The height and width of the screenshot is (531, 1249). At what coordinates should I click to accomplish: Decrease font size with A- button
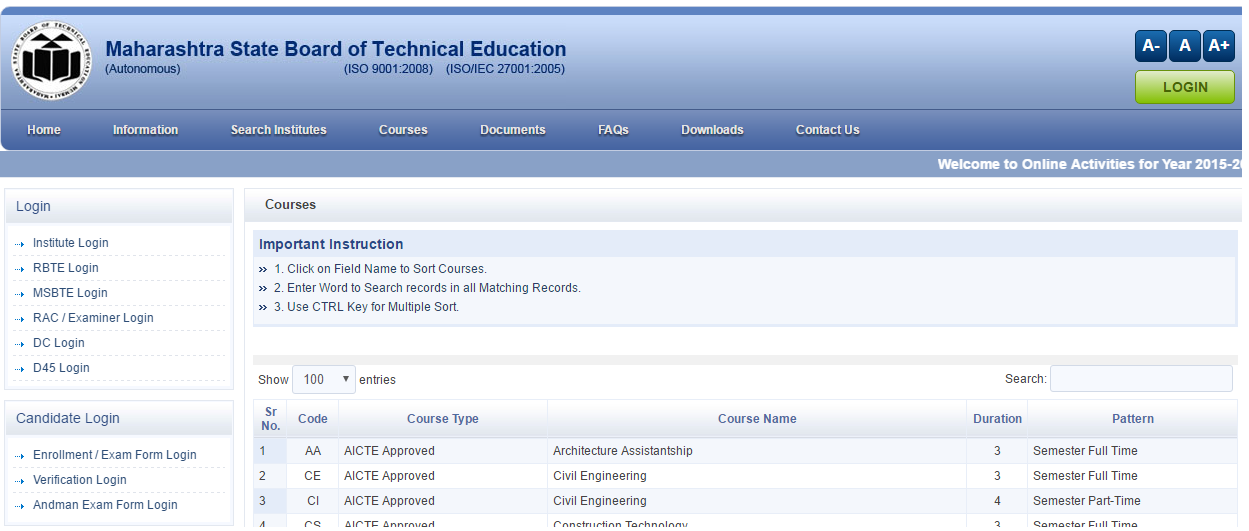pyautogui.click(x=1151, y=46)
